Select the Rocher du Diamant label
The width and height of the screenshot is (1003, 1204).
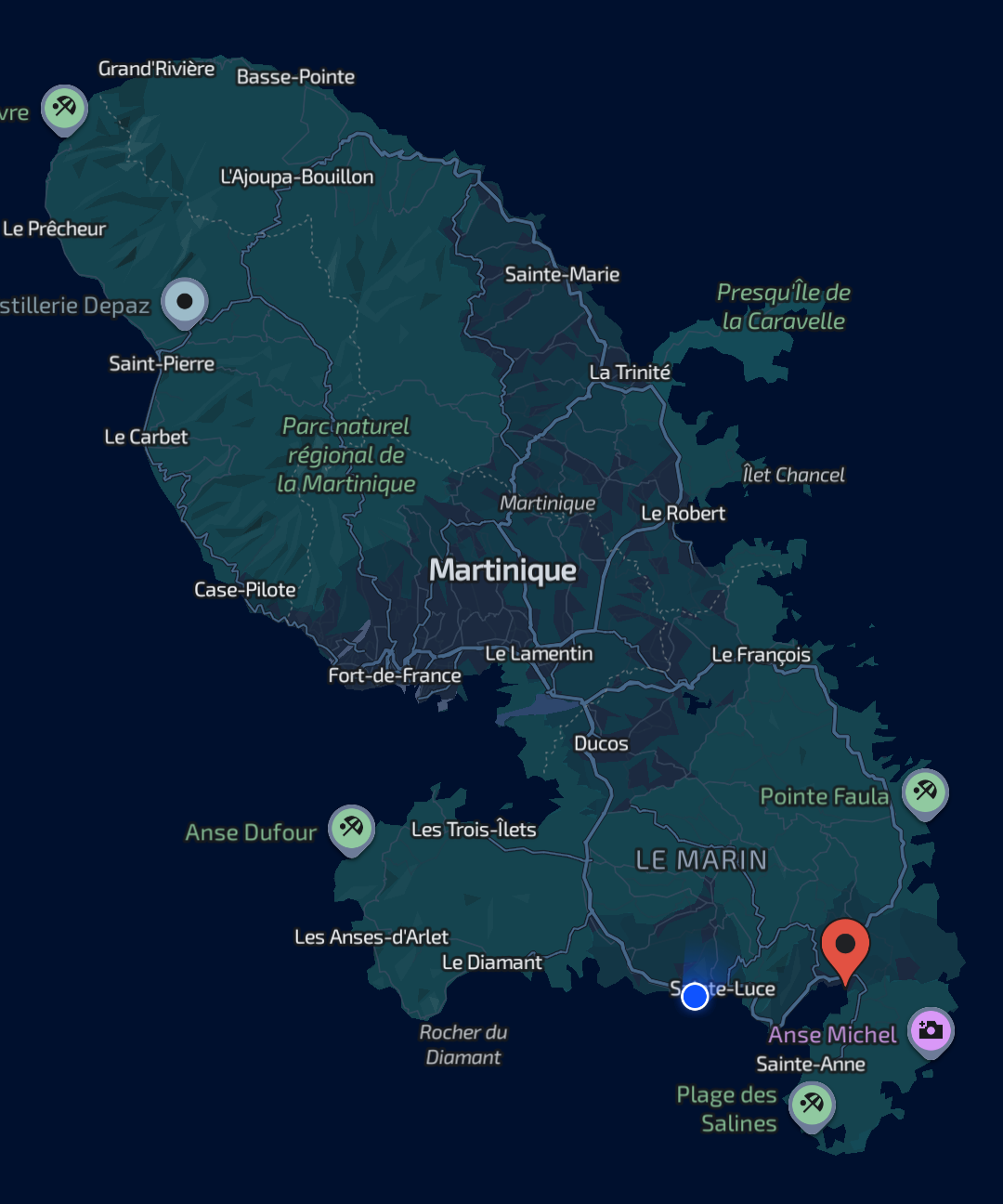pos(462,1045)
